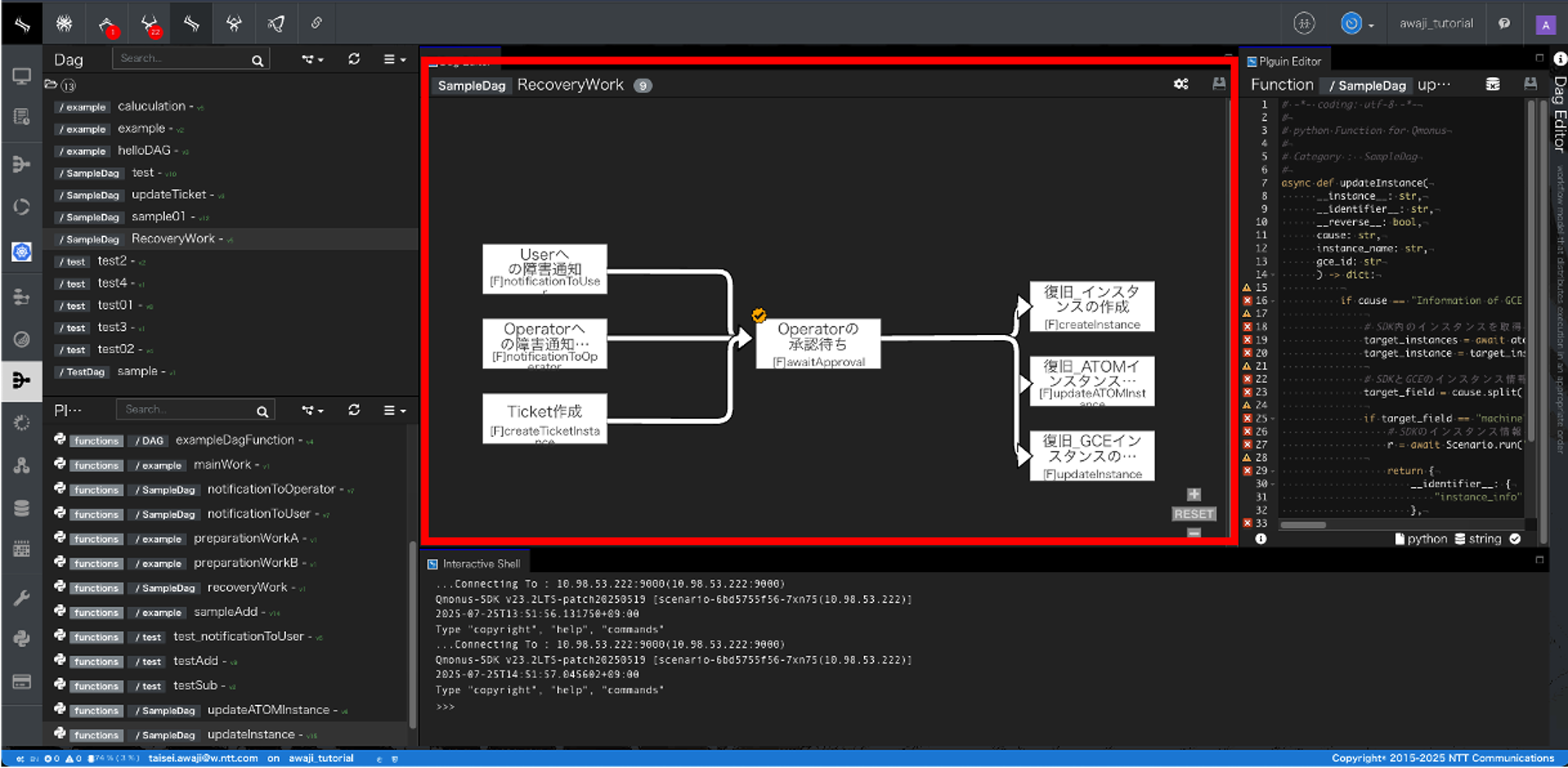Screen dimensions: 1568x768
Task: Toggle the checkmark icon in Plugin Editor footer
Action: click(x=1515, y=538)
